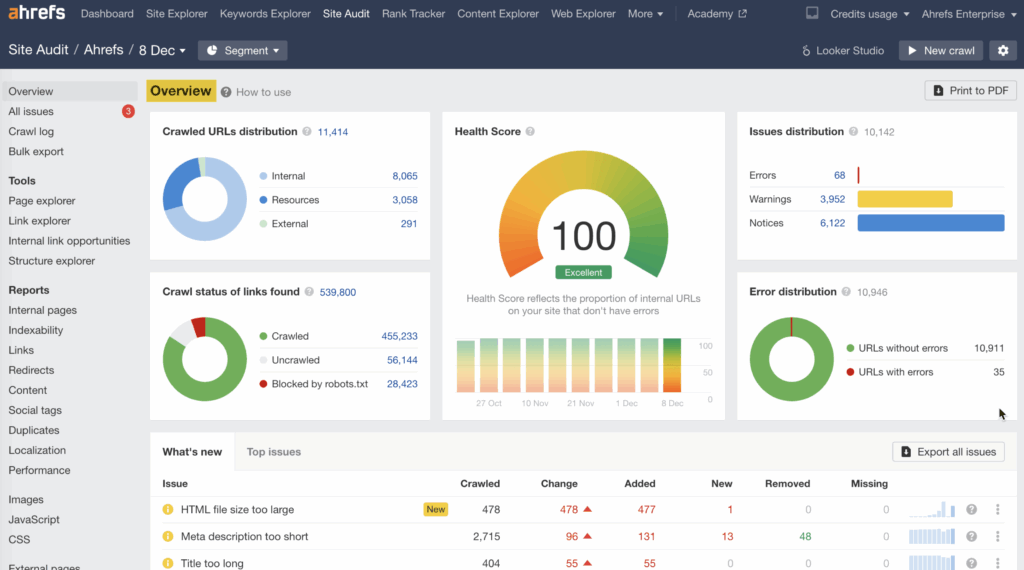This screenshot has height=570, width=1024.
Task: Click the Error distribution donut chart
Action: (792, 359)
